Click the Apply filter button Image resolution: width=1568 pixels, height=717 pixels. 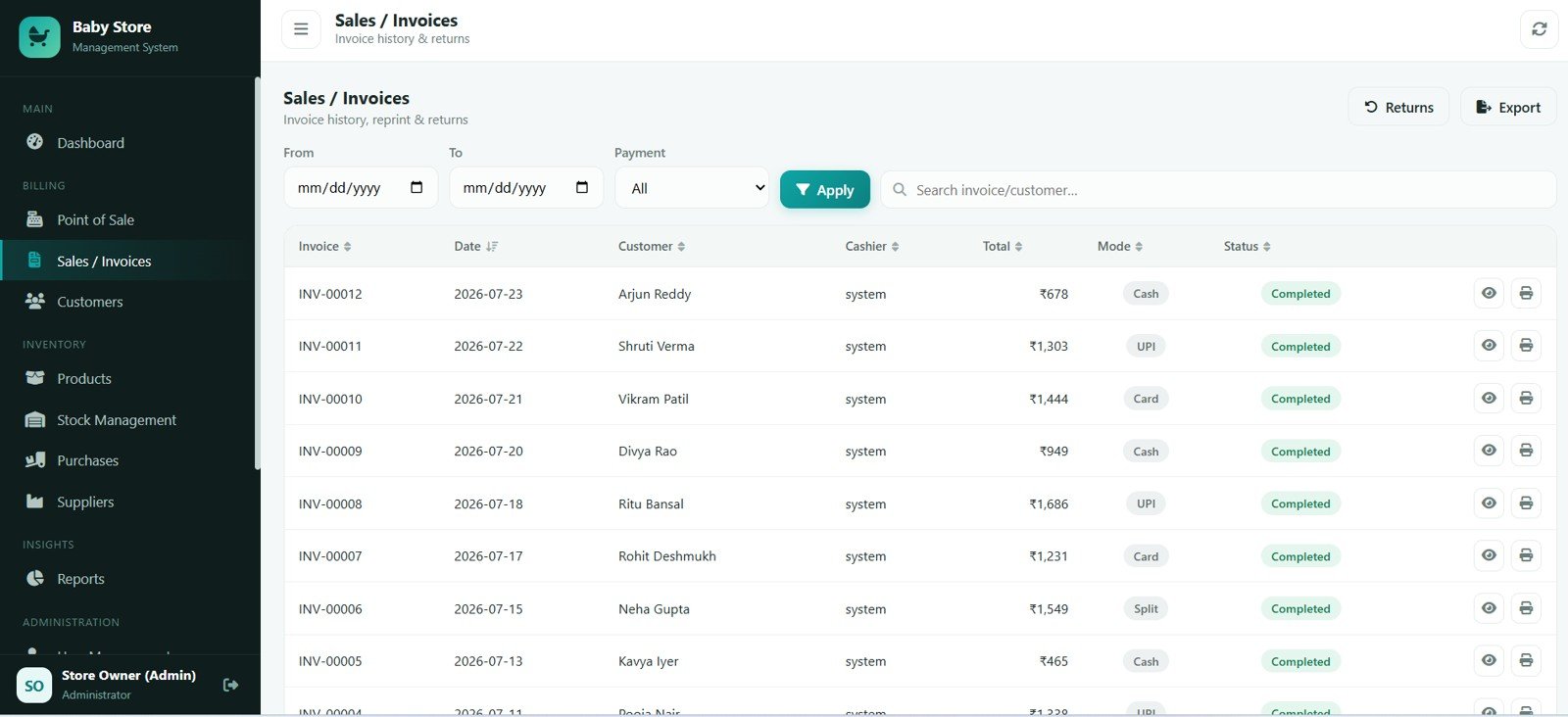pos(824,190)
